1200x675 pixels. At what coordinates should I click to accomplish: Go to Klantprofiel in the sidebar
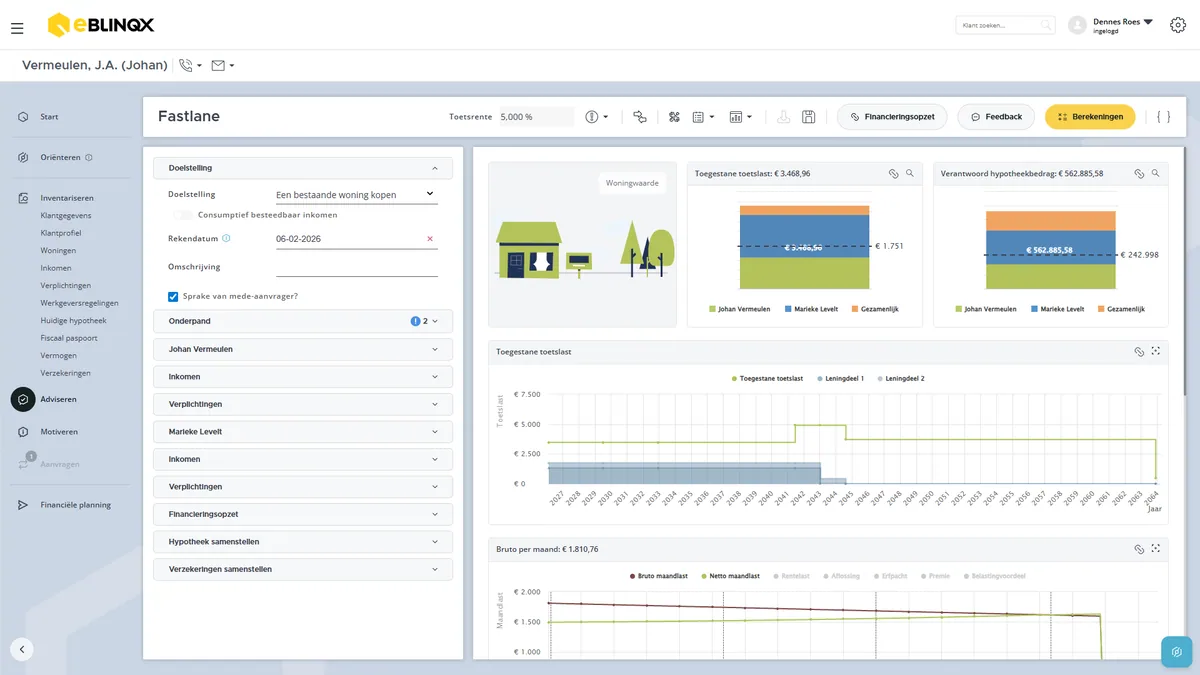point(61,233)
